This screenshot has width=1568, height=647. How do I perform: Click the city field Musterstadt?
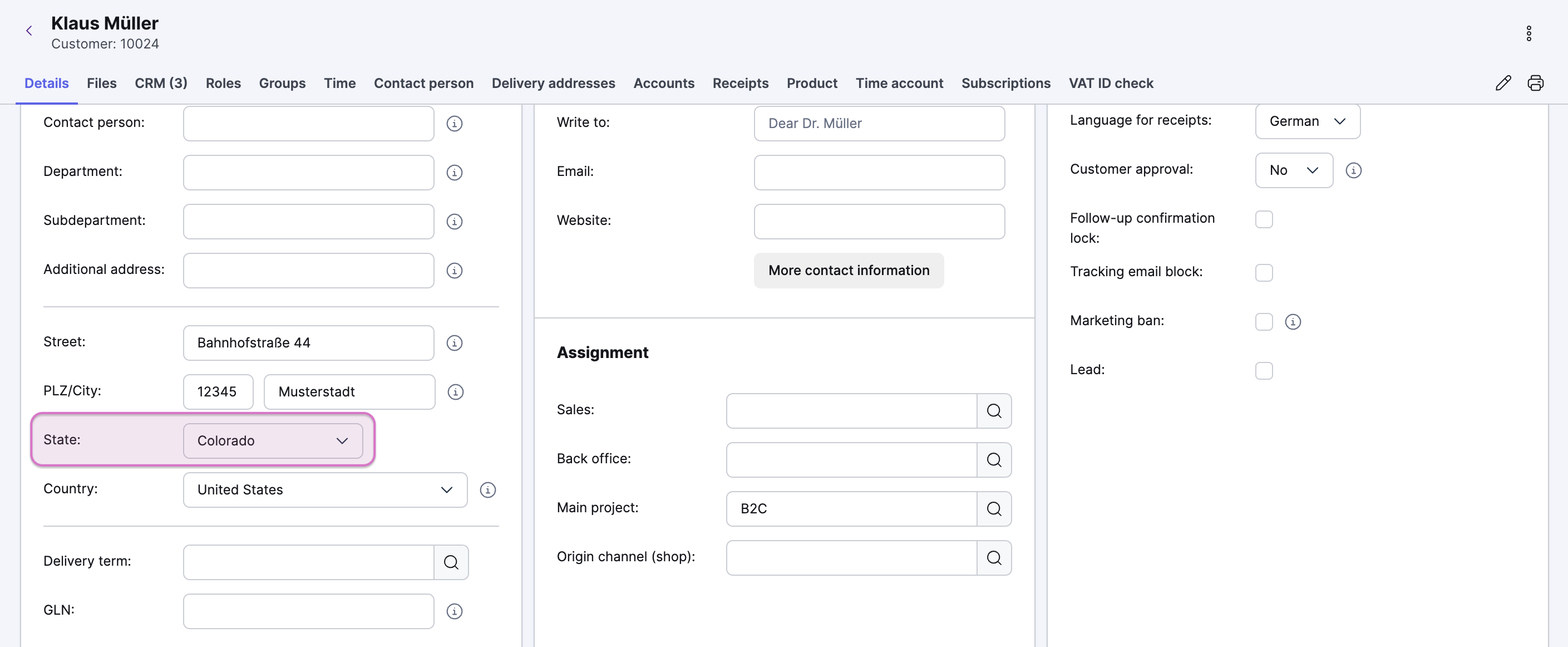[x=349, y=392]
